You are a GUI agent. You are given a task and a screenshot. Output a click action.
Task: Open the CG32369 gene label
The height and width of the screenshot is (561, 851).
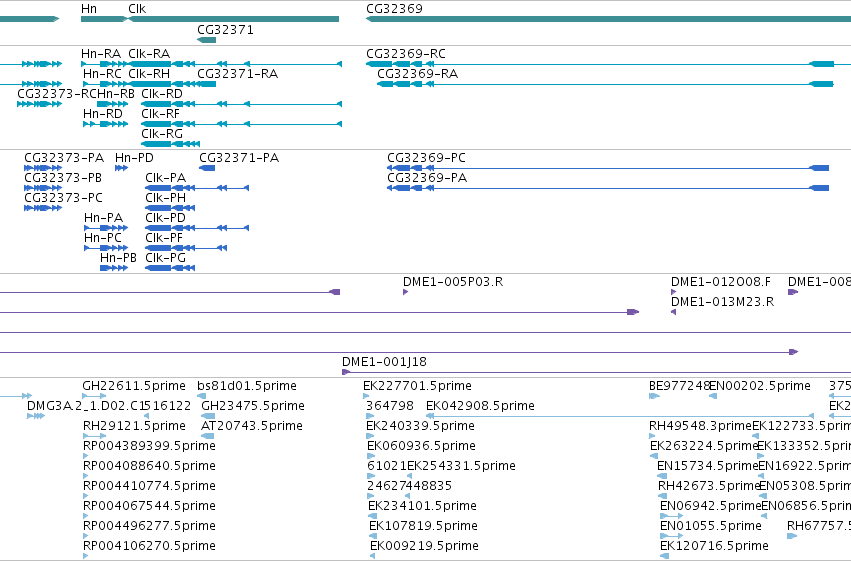click(x=394, y=9)
